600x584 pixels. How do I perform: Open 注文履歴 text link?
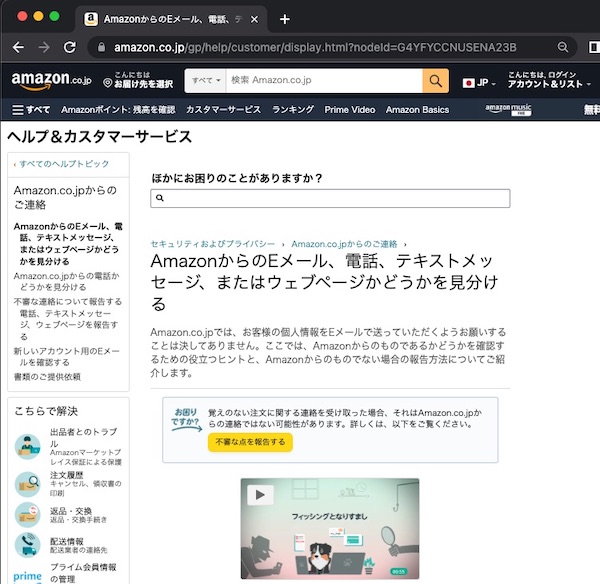[x=67, y=475]
